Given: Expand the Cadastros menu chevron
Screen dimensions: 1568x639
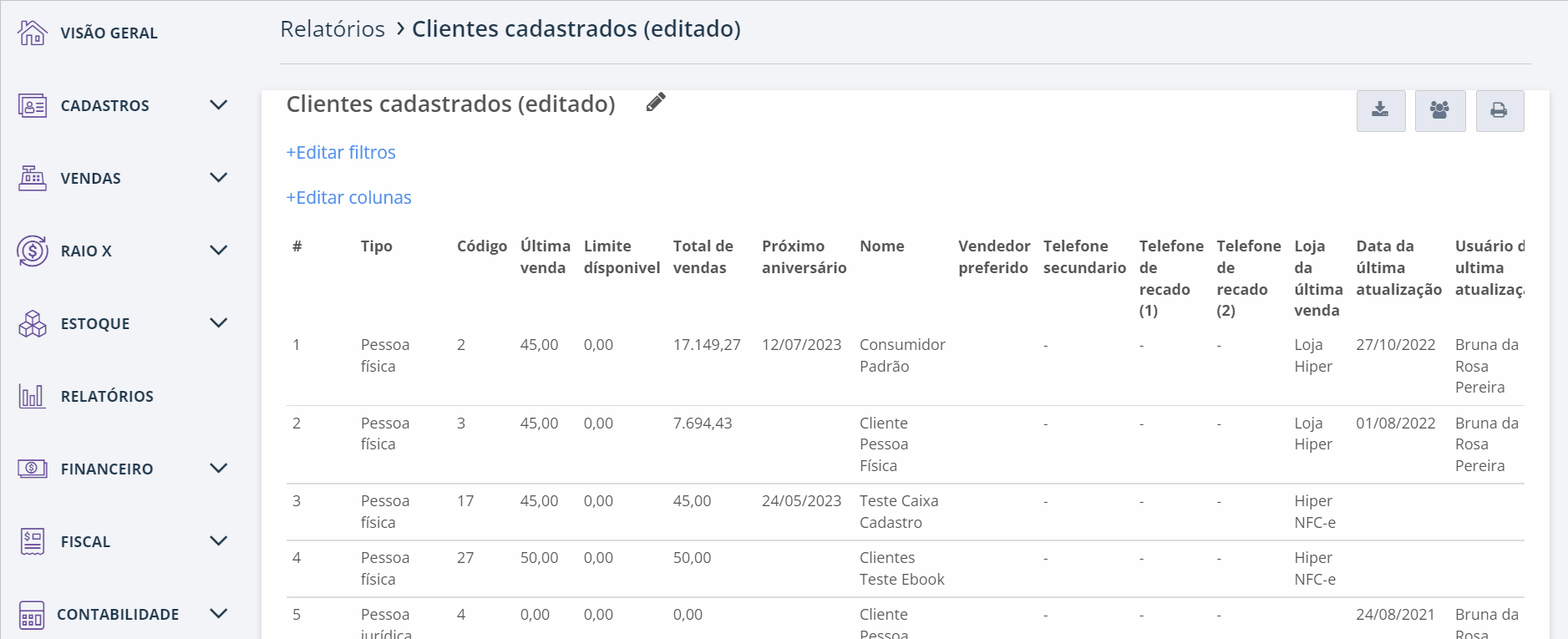Looking at the screenshot, I should point(219,105).
